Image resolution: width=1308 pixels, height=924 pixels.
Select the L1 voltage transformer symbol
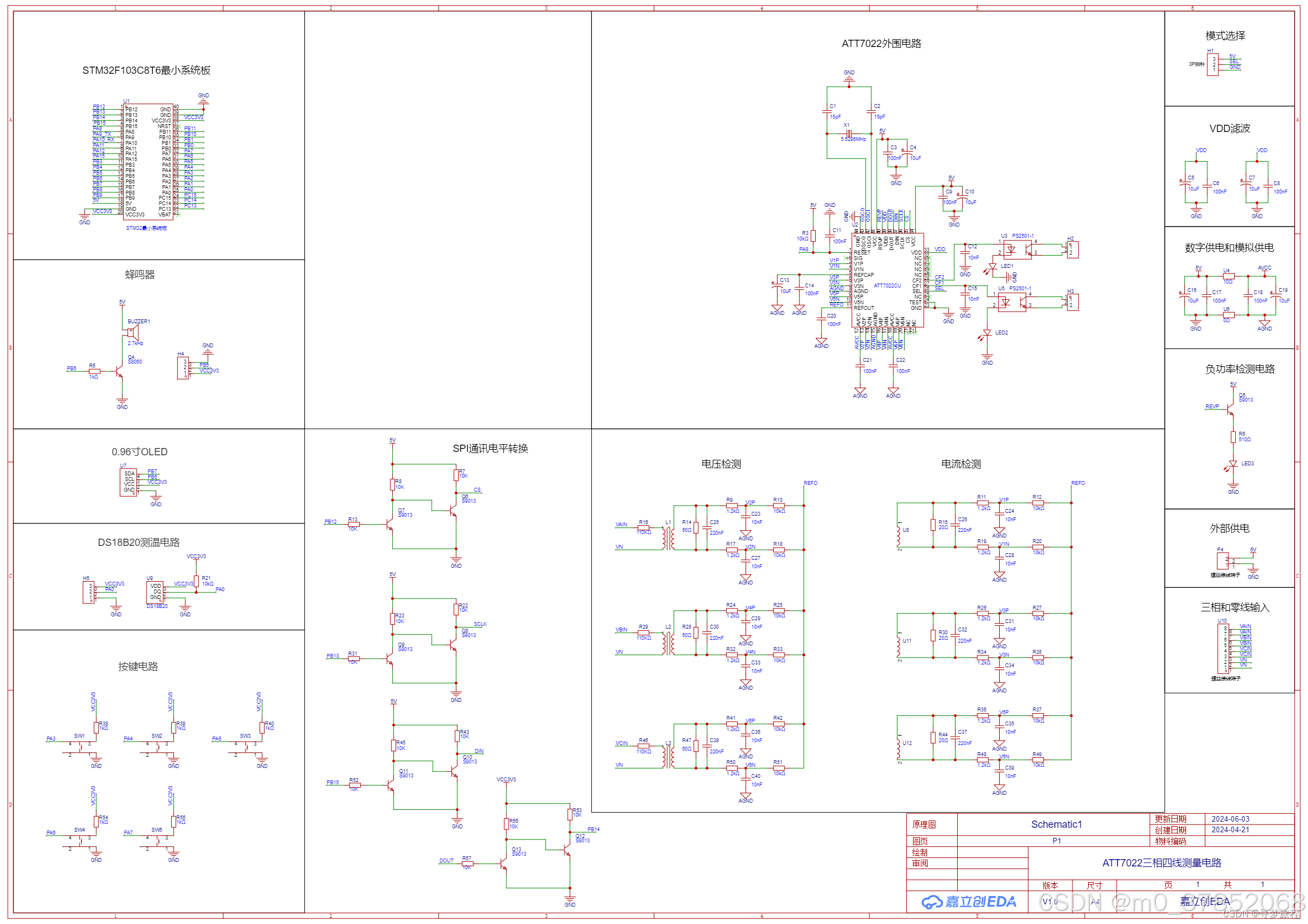[668, 538]
